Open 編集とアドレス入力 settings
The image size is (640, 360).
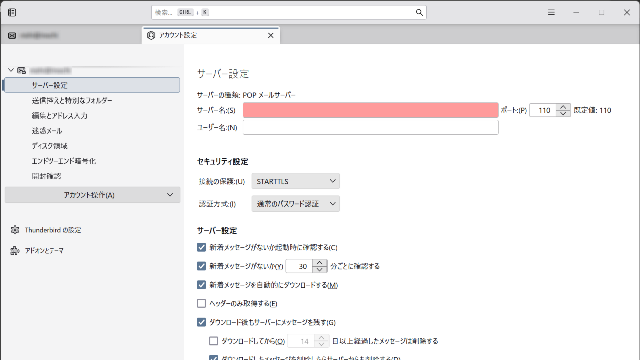click(x=60, y=116)
